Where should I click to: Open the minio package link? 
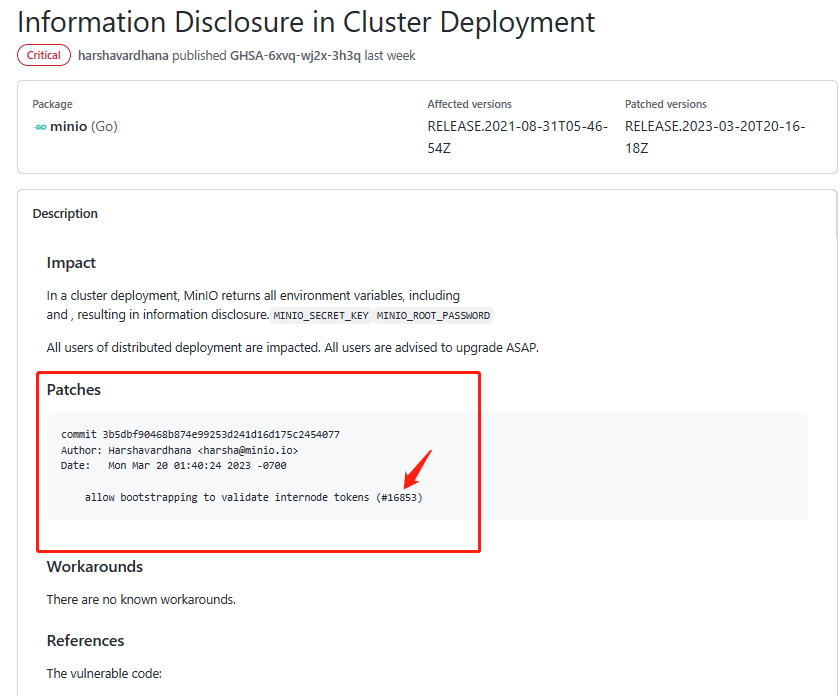(x=69, y=126)
